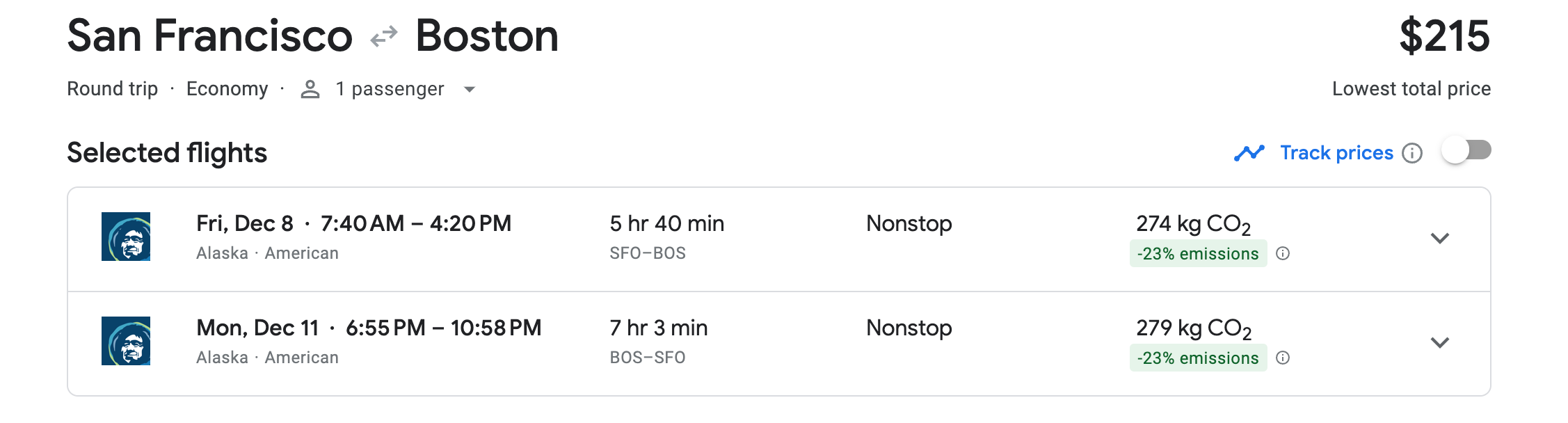Open emissions info icon for BOS–SFO flight
Screen dimensions: 1568x423
(x=1283, y=358)
